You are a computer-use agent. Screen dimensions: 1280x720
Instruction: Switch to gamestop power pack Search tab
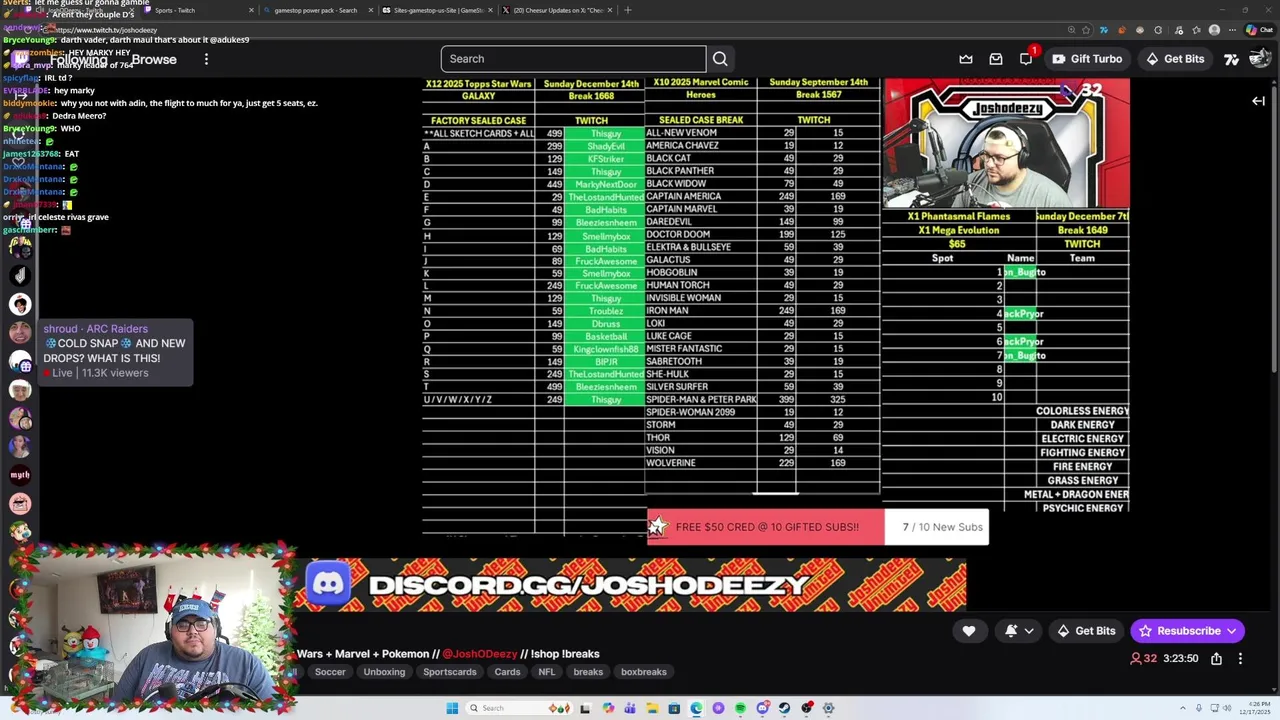click(x=316, y=10)
